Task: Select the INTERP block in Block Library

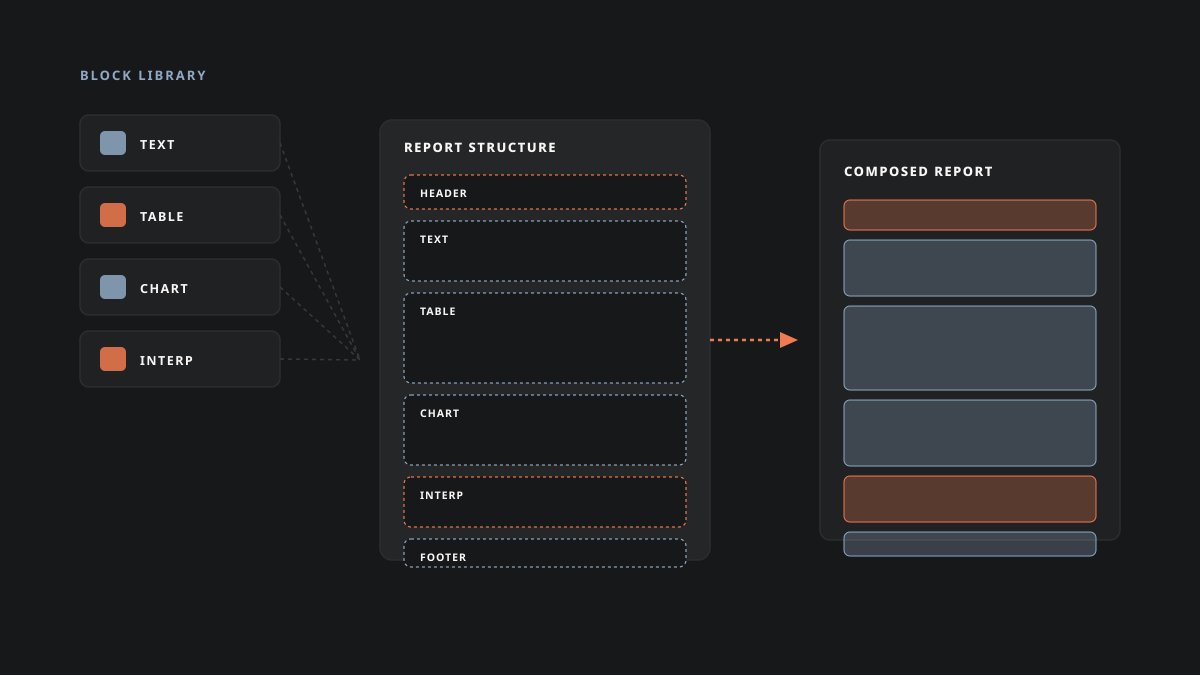Action: point(180,359)
